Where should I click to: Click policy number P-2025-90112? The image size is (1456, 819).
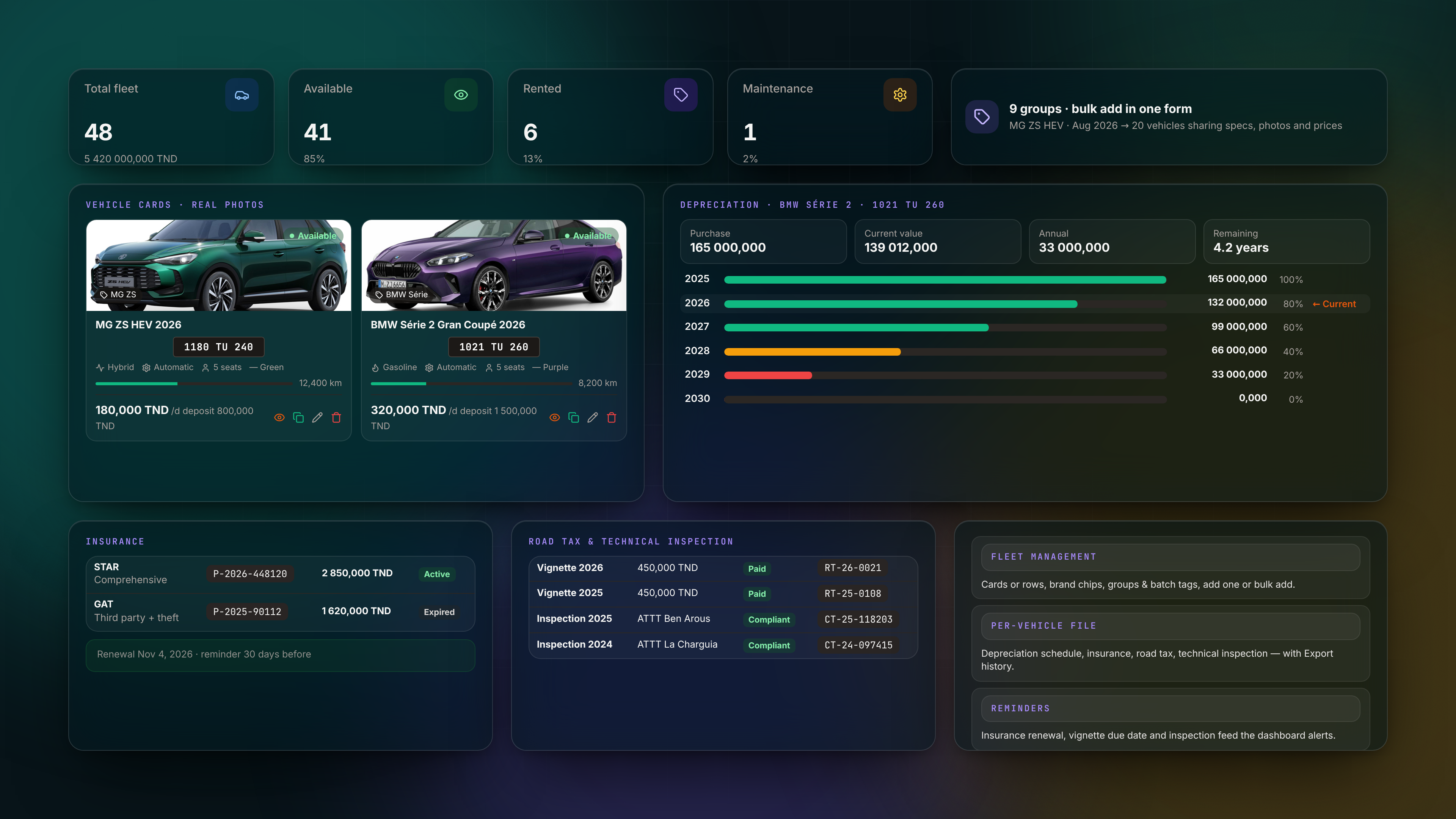[x=247, y=612]
